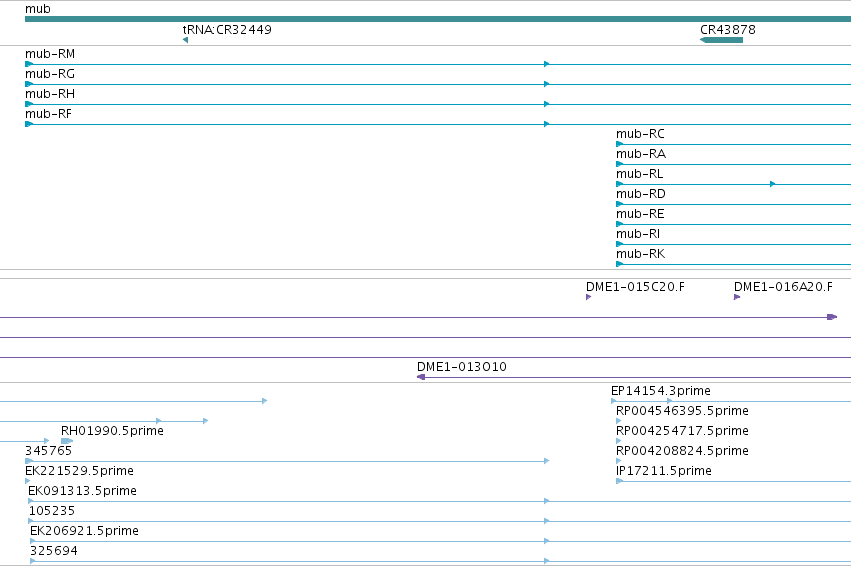The height and width of the screenshot is (566, 851).
Task: Select the mub-RG transcript label
Action: click(50, 74)
